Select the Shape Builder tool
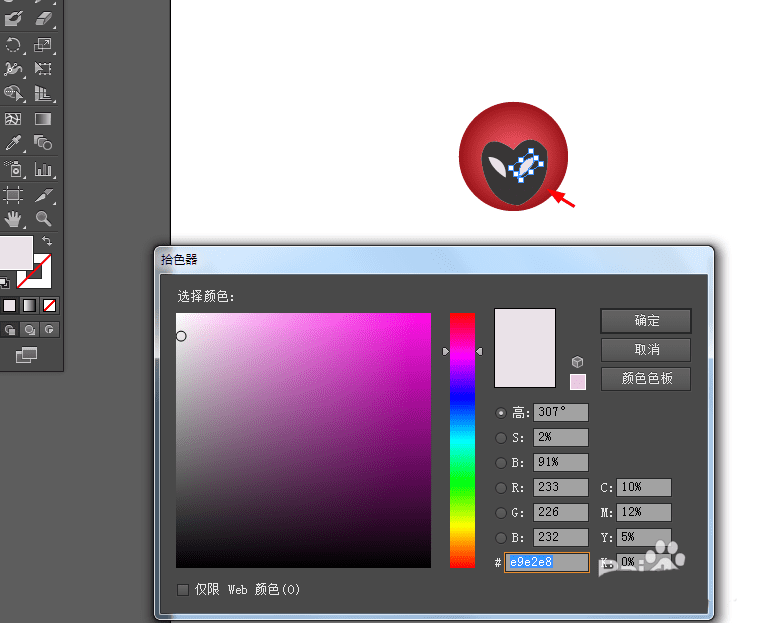 coord(13,93)
